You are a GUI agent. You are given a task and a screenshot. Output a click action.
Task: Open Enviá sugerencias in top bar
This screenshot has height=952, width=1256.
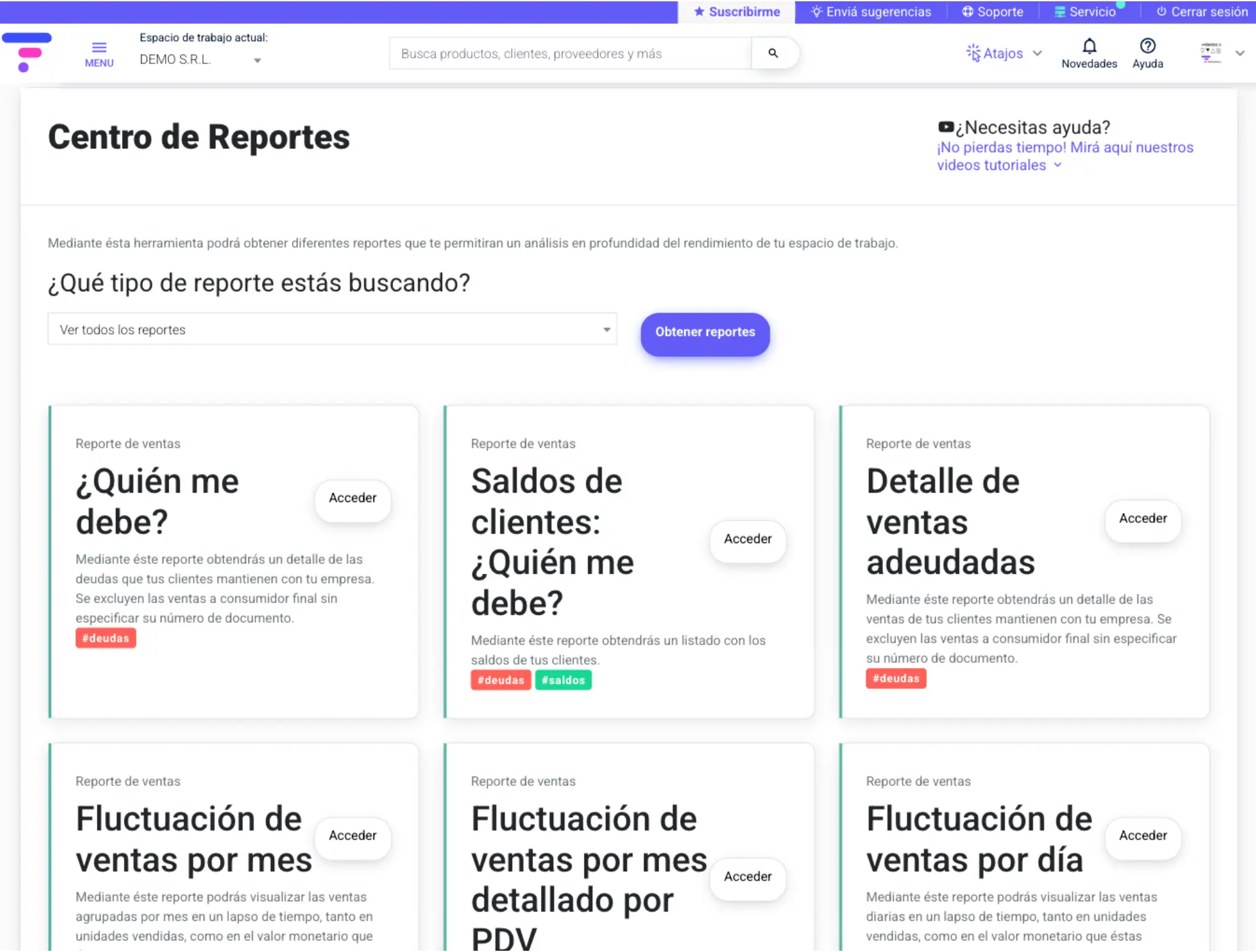871,12
